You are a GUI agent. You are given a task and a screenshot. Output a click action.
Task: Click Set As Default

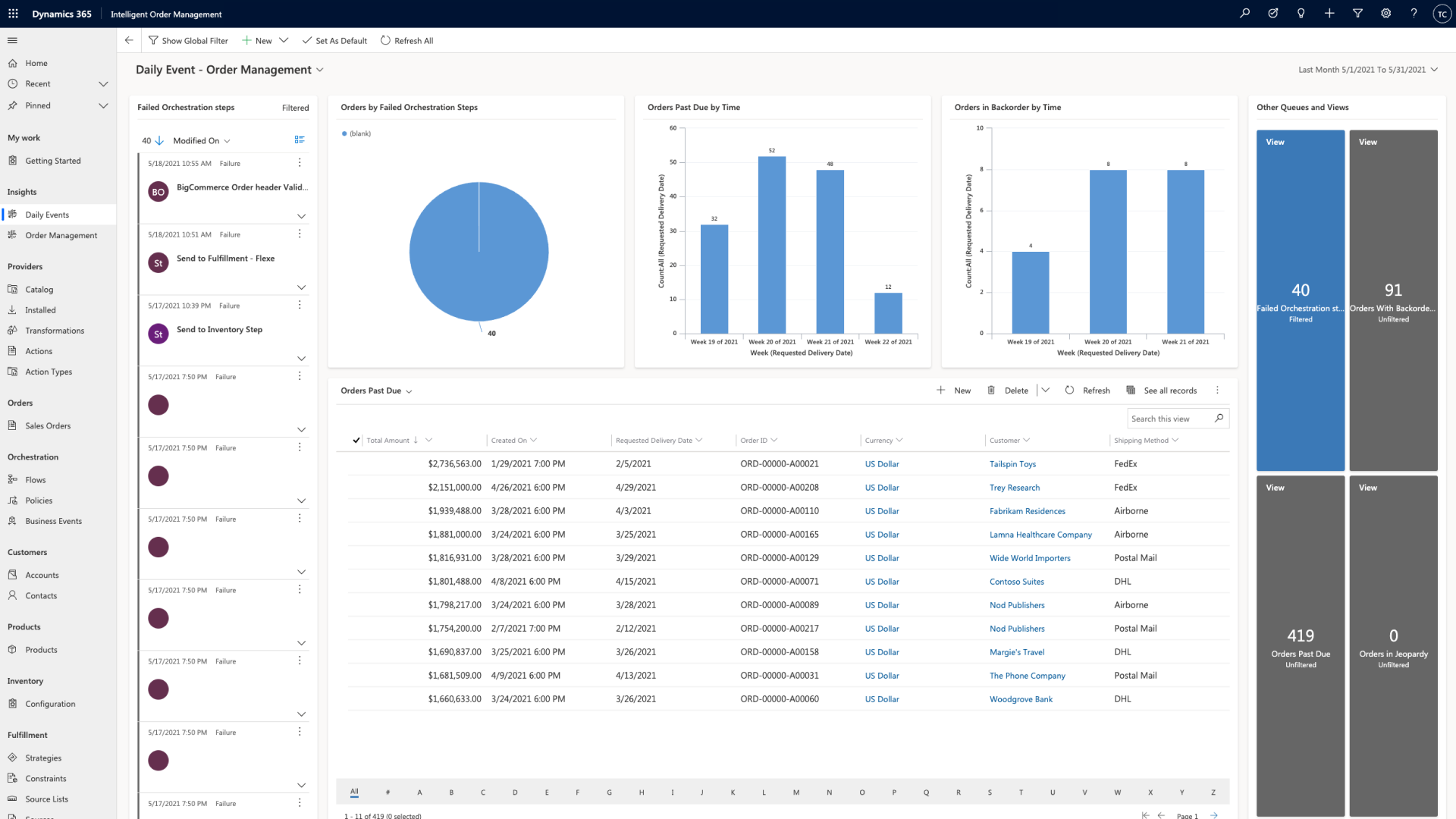coord(334,41)
